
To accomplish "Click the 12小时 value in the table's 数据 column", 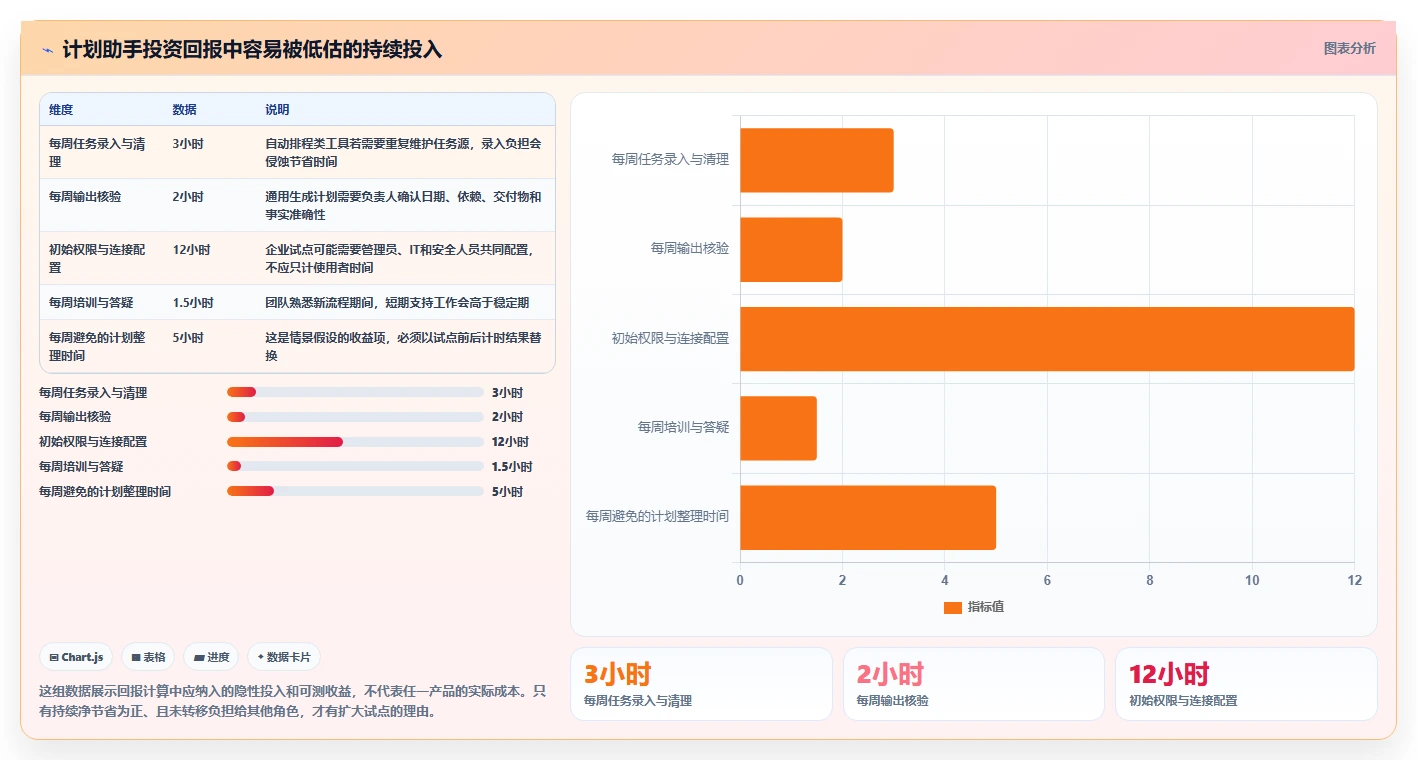I will point(191,250).
